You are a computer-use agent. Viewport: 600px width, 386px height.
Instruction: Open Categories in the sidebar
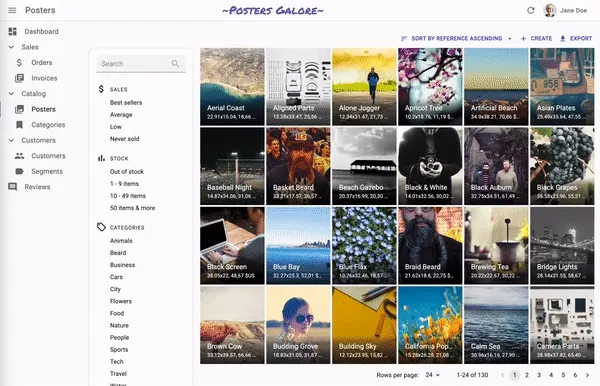(48, 125)
